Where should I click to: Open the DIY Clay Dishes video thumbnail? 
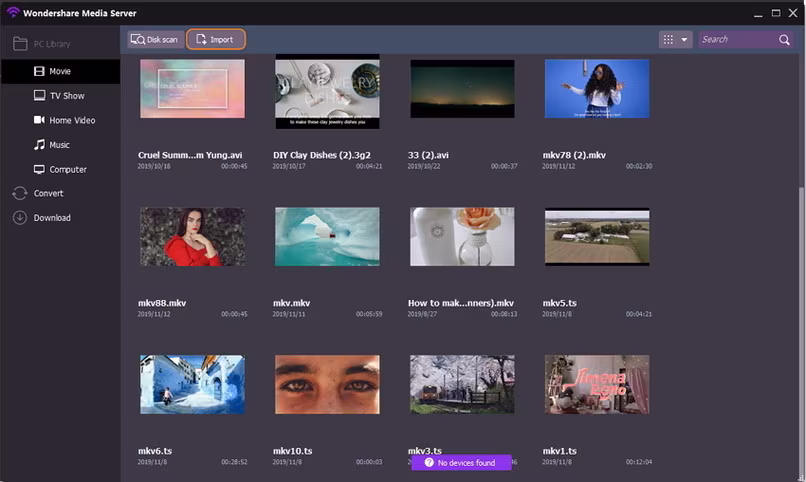[327, 91]
